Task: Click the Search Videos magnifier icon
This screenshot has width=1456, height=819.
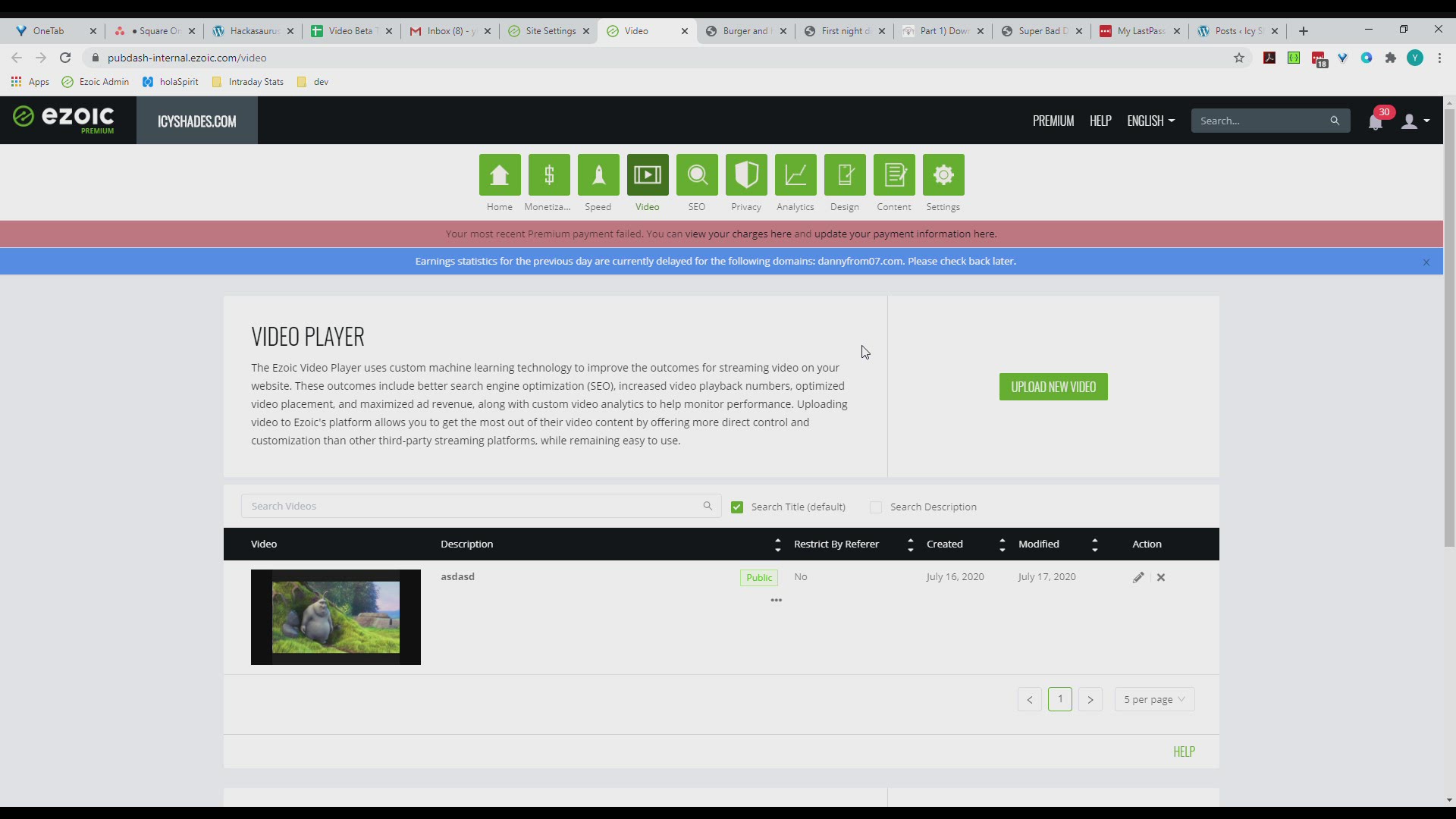Action: pos(708,506)
